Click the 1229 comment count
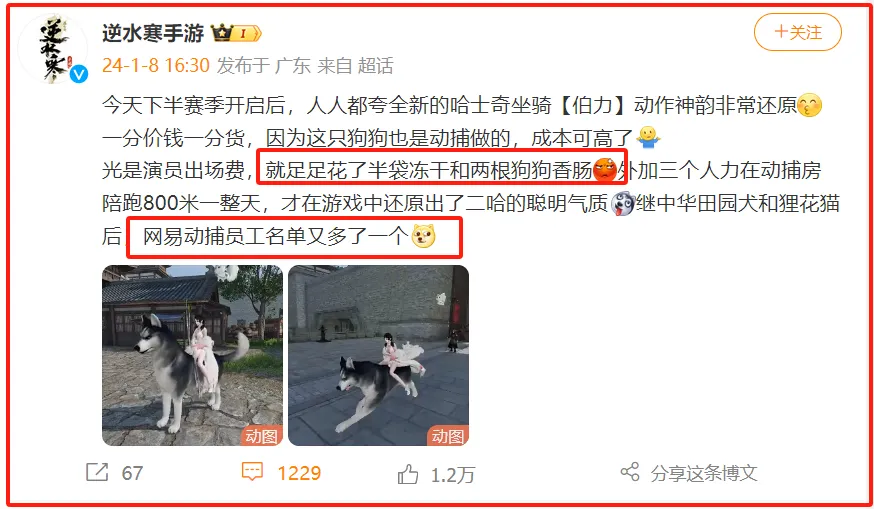The width and height of the screenshot is (874, 509). [299, 473]
